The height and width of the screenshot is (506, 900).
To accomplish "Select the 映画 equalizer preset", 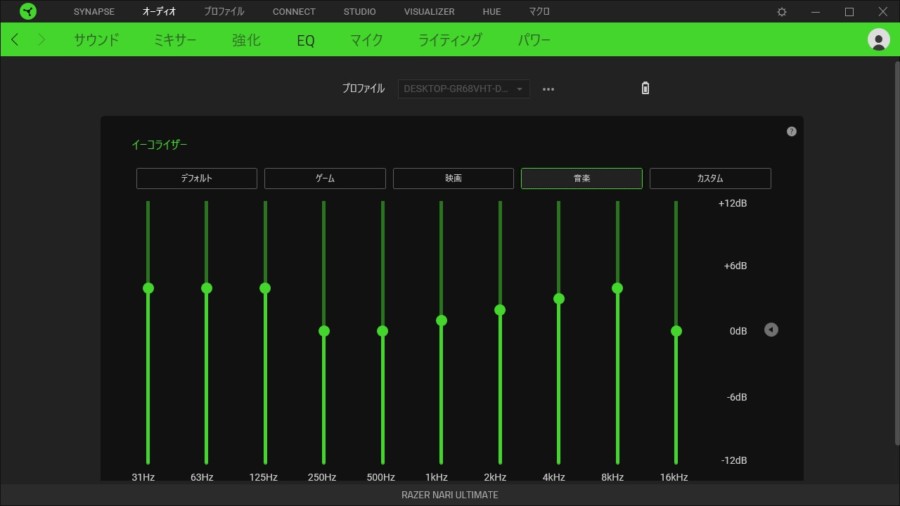I will pyautogui.click(x=453, y=178).
